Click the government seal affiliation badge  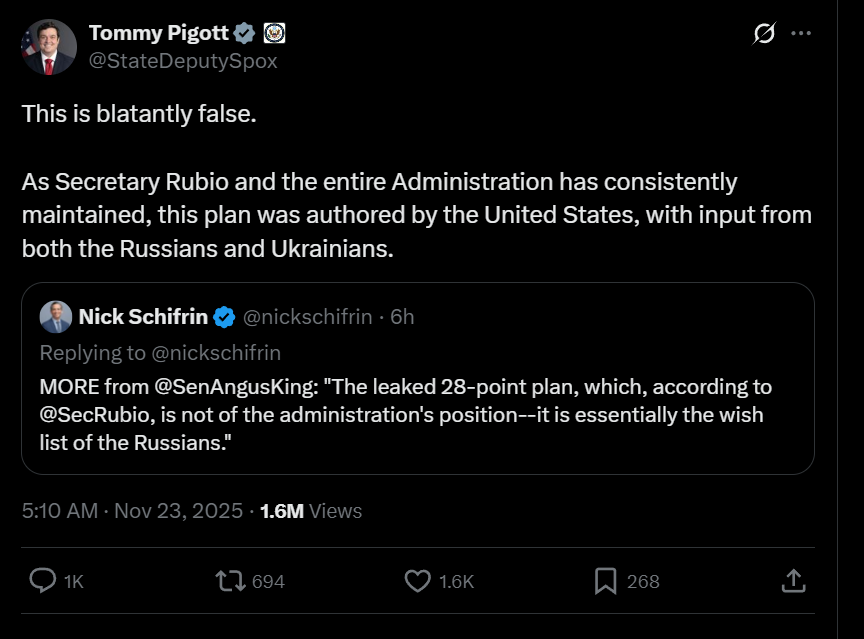(x=274, y=33)
